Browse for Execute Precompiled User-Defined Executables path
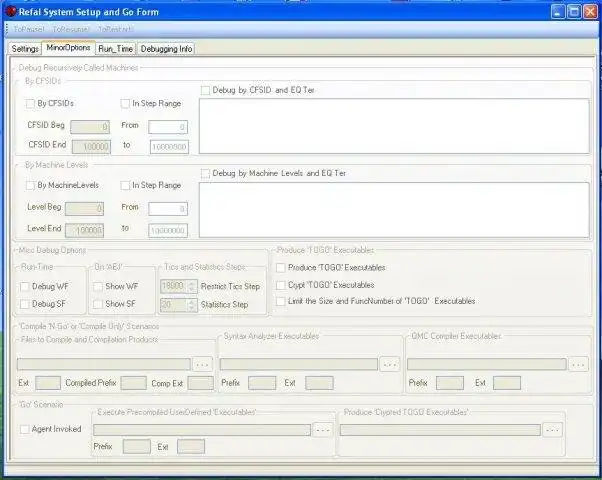602x480 pixels. click(322, 430)
